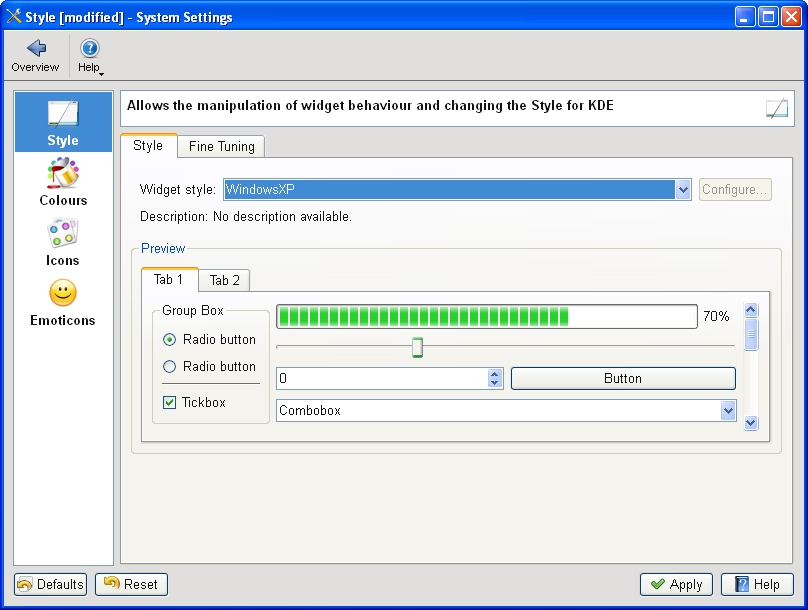Open the Colours sidebar icon
Image resolution: width=808 pixels, height=610 pixels.
click(x=63, y=173)
